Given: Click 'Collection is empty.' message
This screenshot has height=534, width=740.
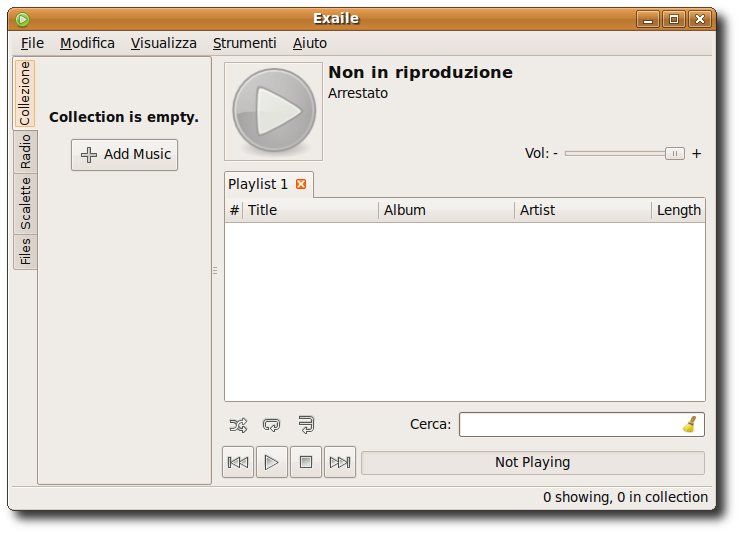Looking at the screenshot, I should 124,117.
